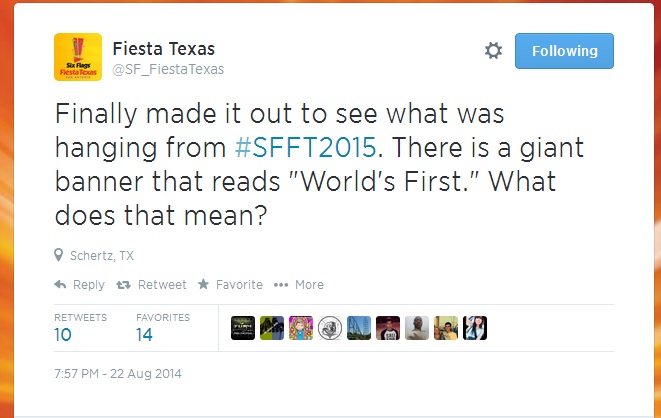Click the Schertz, TX location tag
The width and height of the screenshot is (661, 418).
click(x=101, y=256)
